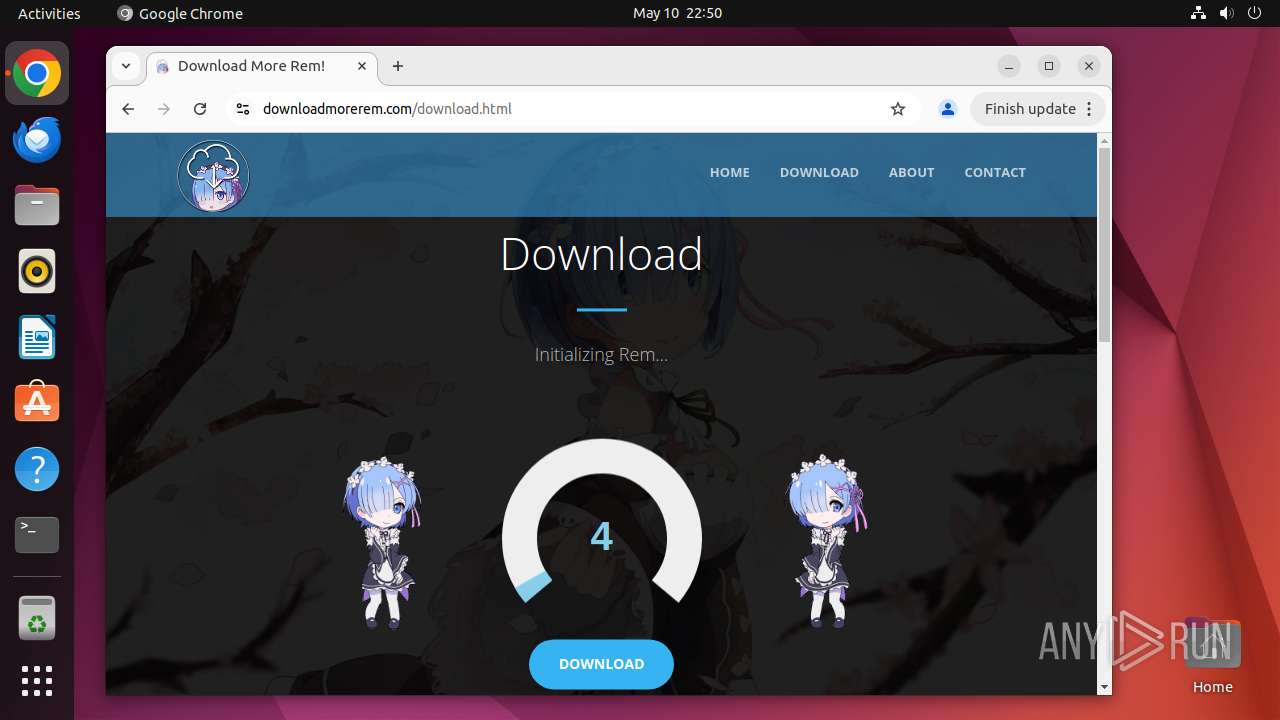Launch Thunderbird mail from the dock
The width and height of the screenshot is (1280, 720).
[37, 140]
